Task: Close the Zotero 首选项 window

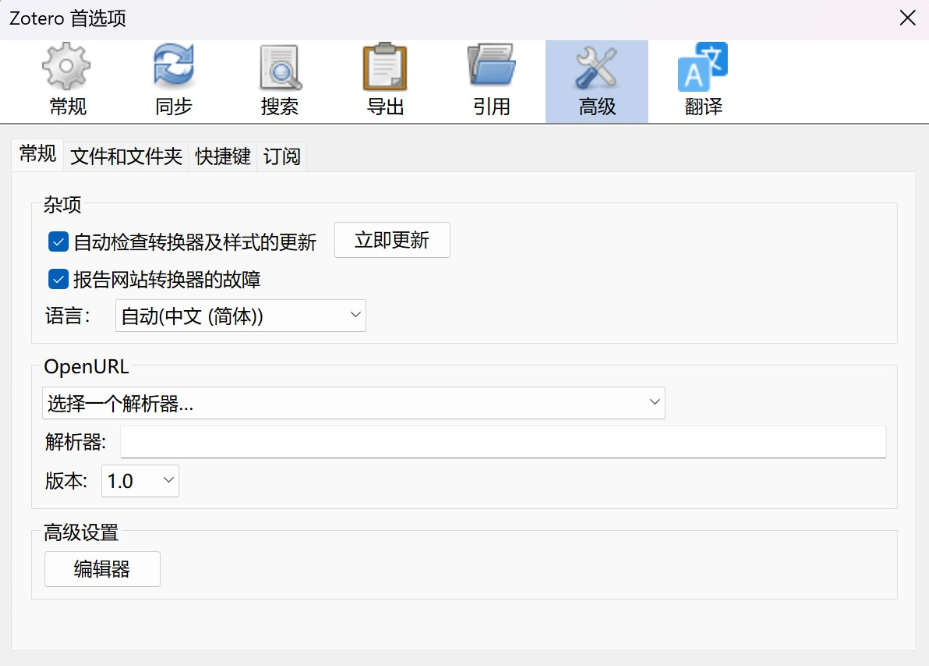Action: point(907,18)
